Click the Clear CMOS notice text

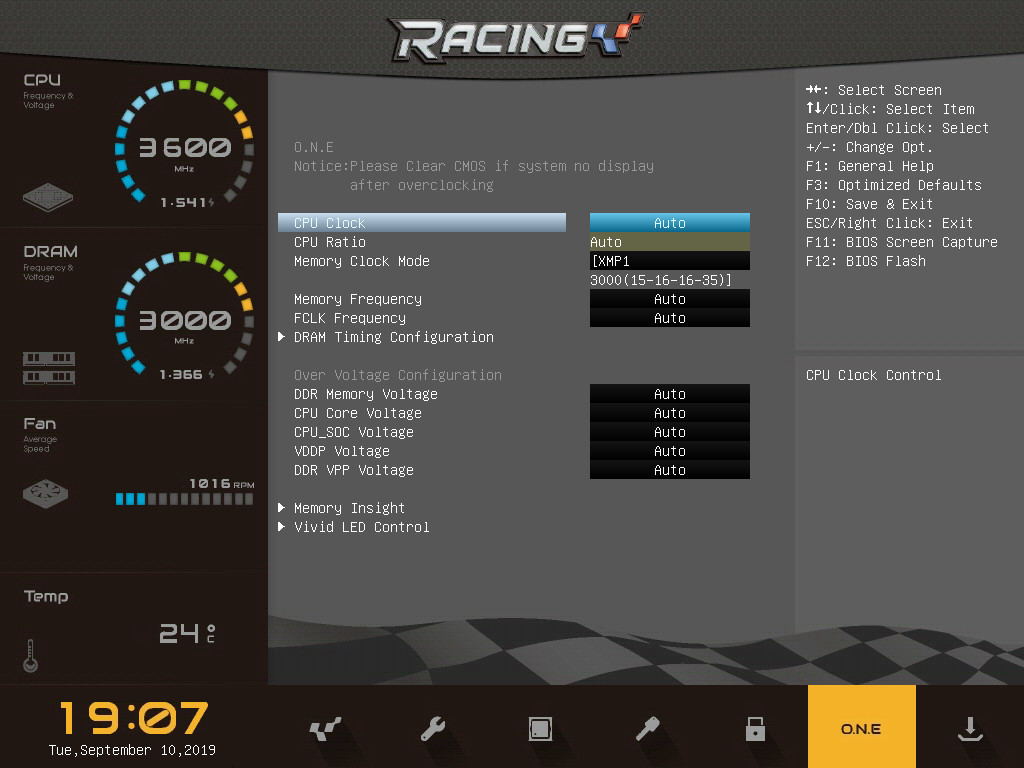473,175
